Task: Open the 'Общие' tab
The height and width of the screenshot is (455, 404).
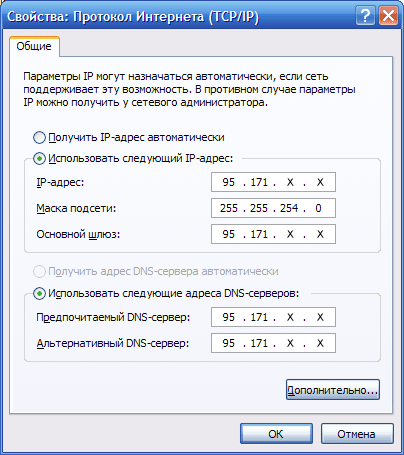Action: pyautogui.click(x=34, y=46)
